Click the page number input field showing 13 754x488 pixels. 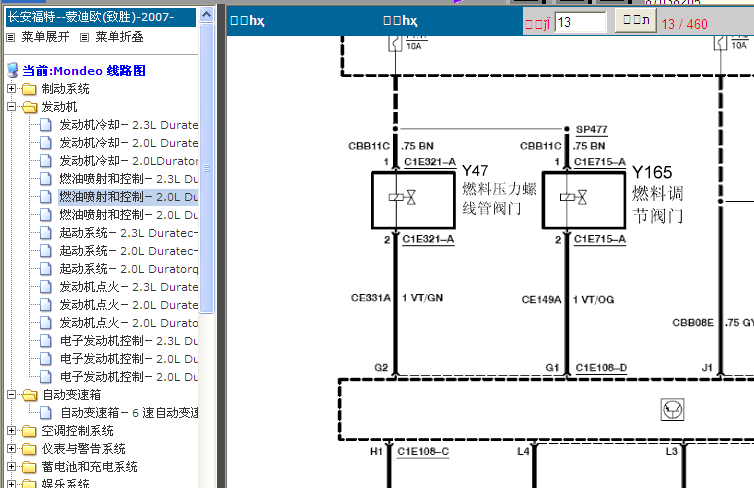[x=580, y=22]
